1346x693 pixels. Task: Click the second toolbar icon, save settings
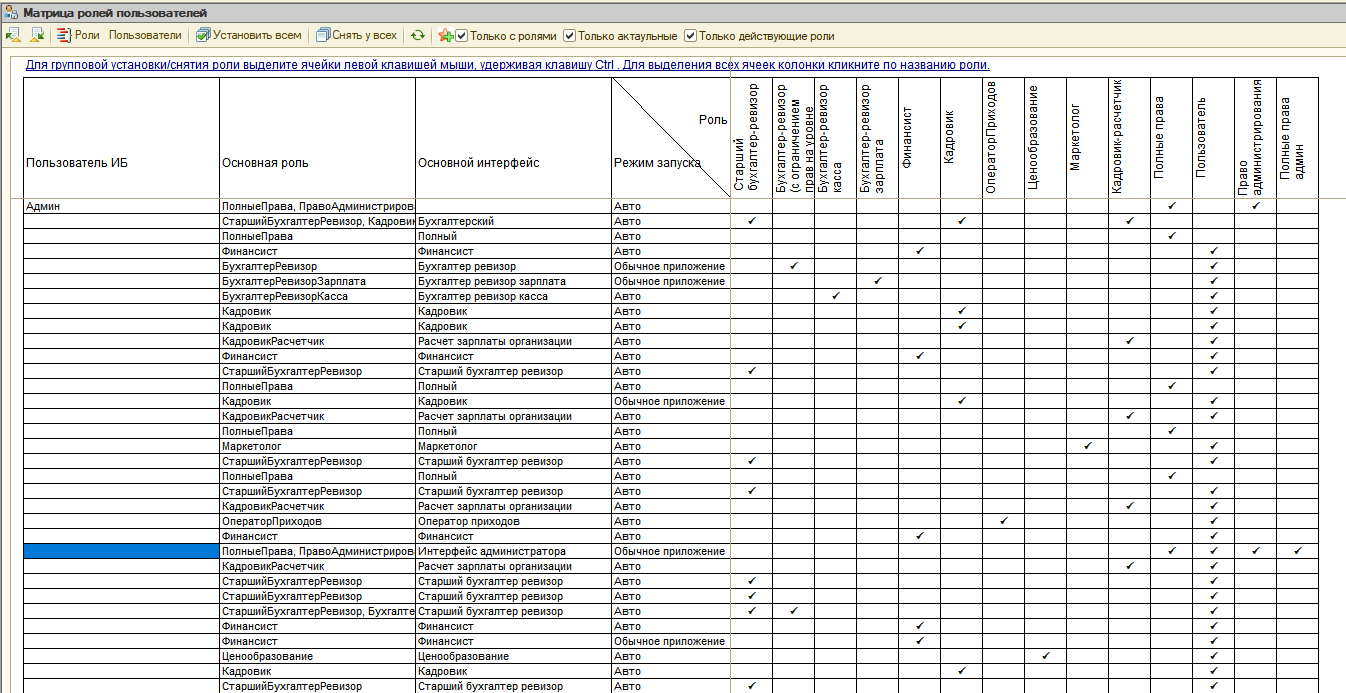tap(37, 35)
